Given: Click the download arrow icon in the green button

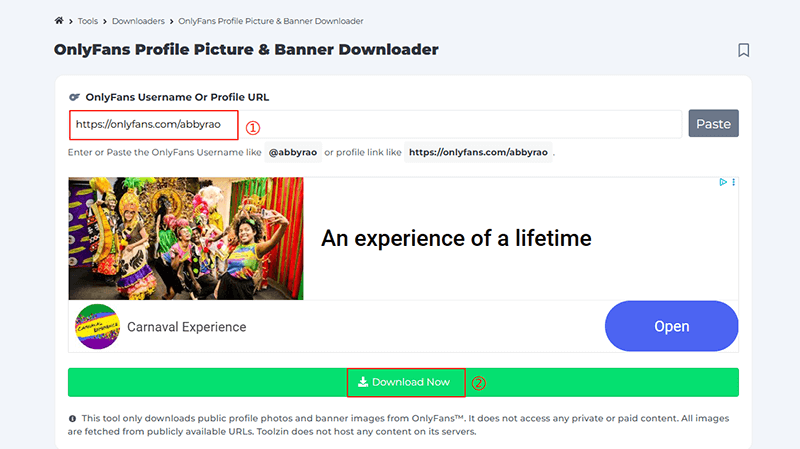Looking at the screenshot, I should pyautogui.click(x=363, y=382).
